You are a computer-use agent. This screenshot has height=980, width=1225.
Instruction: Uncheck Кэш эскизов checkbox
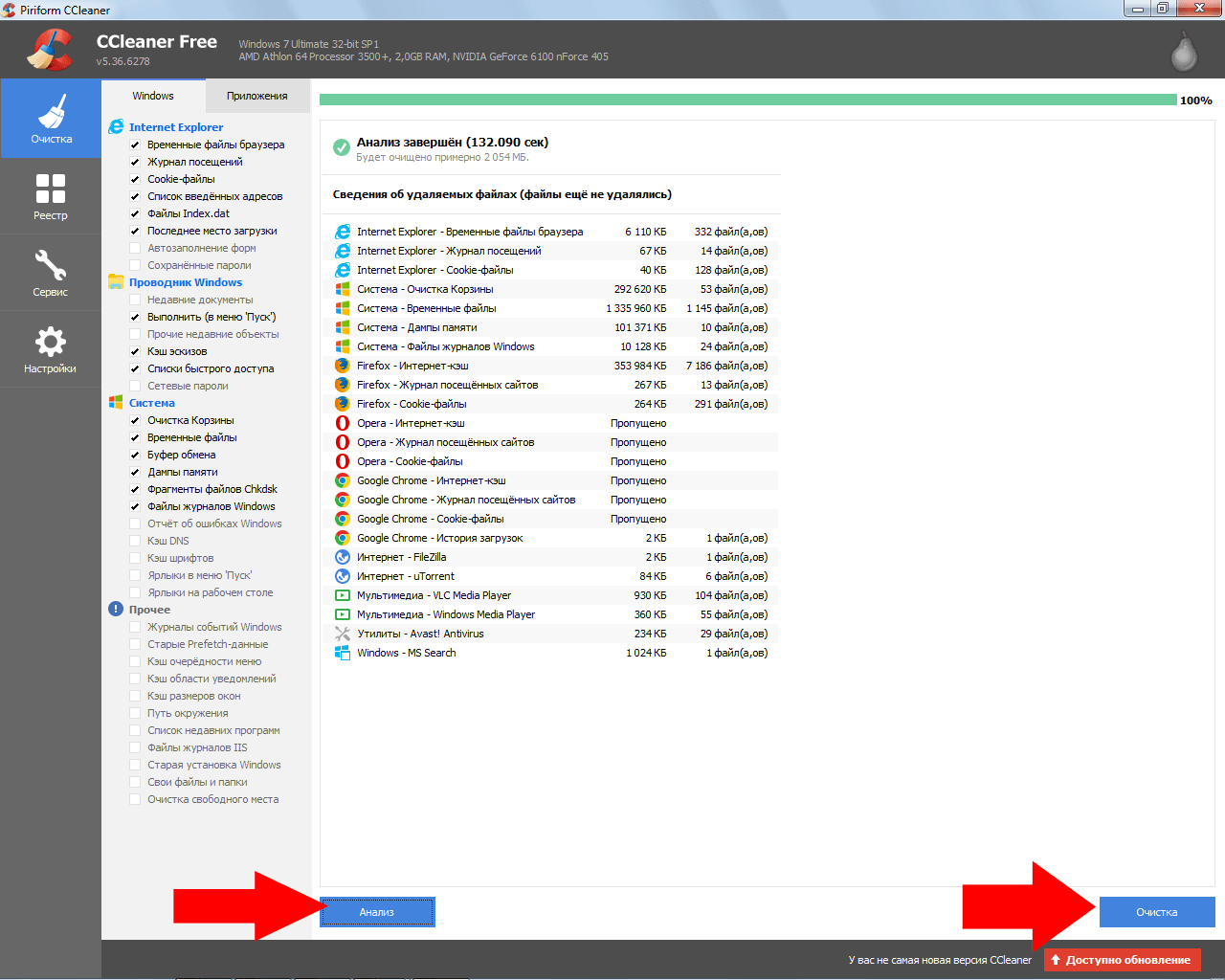135,351
